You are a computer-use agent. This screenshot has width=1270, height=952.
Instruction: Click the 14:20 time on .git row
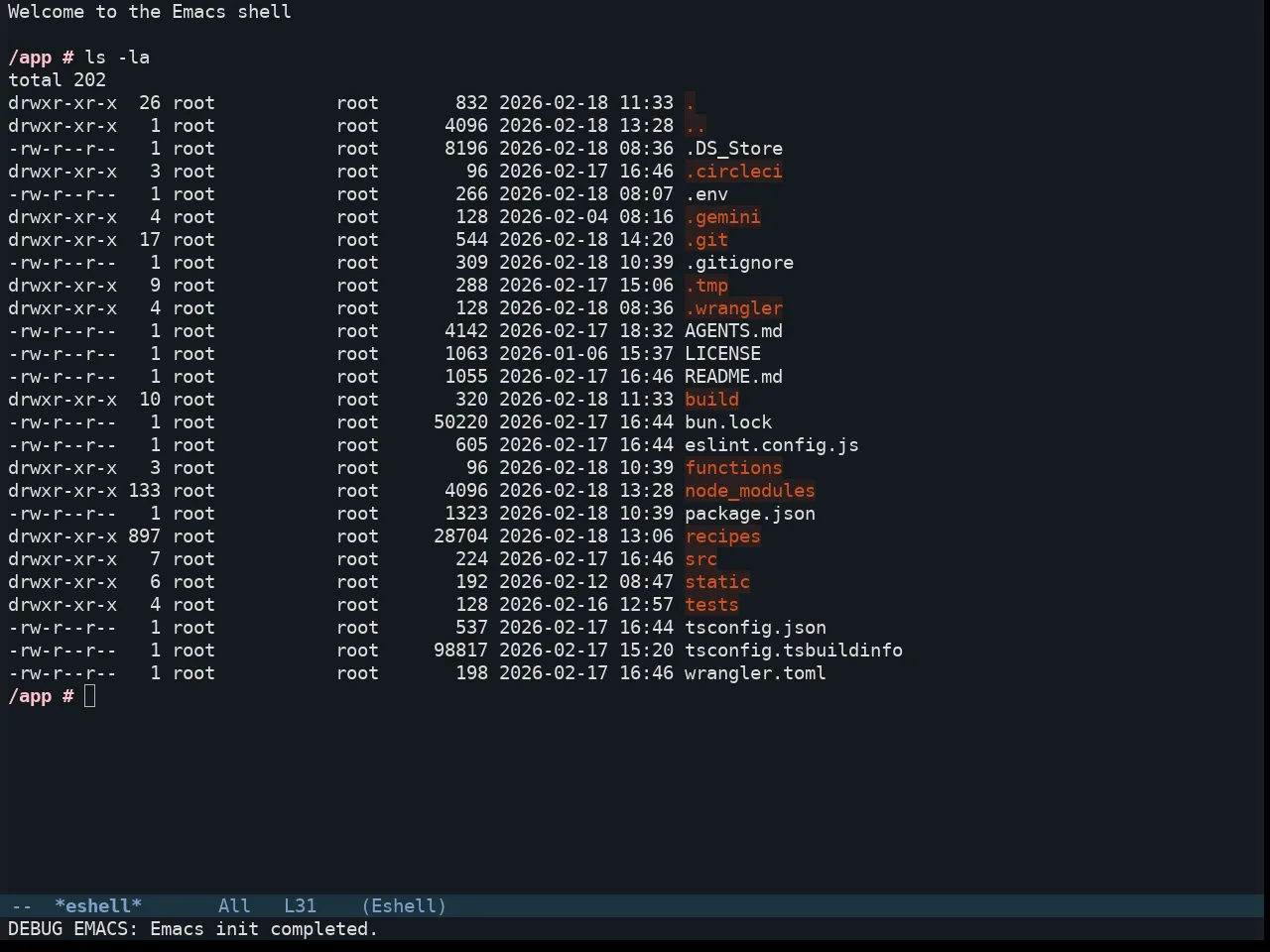click(x=646, y=240)
